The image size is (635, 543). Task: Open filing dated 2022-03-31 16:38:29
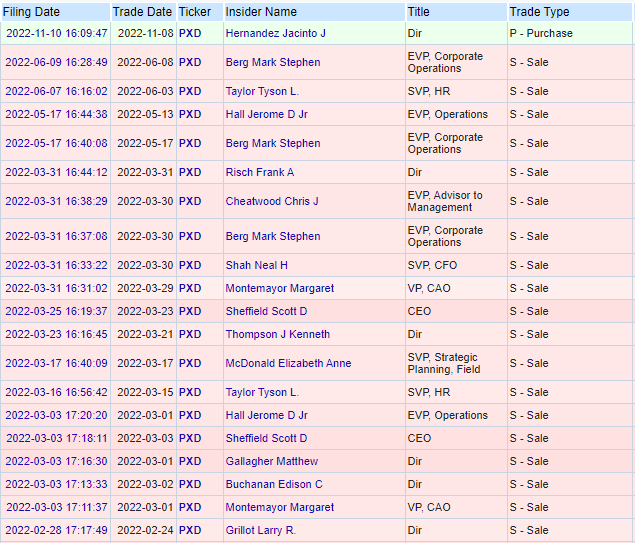(56, 201)
